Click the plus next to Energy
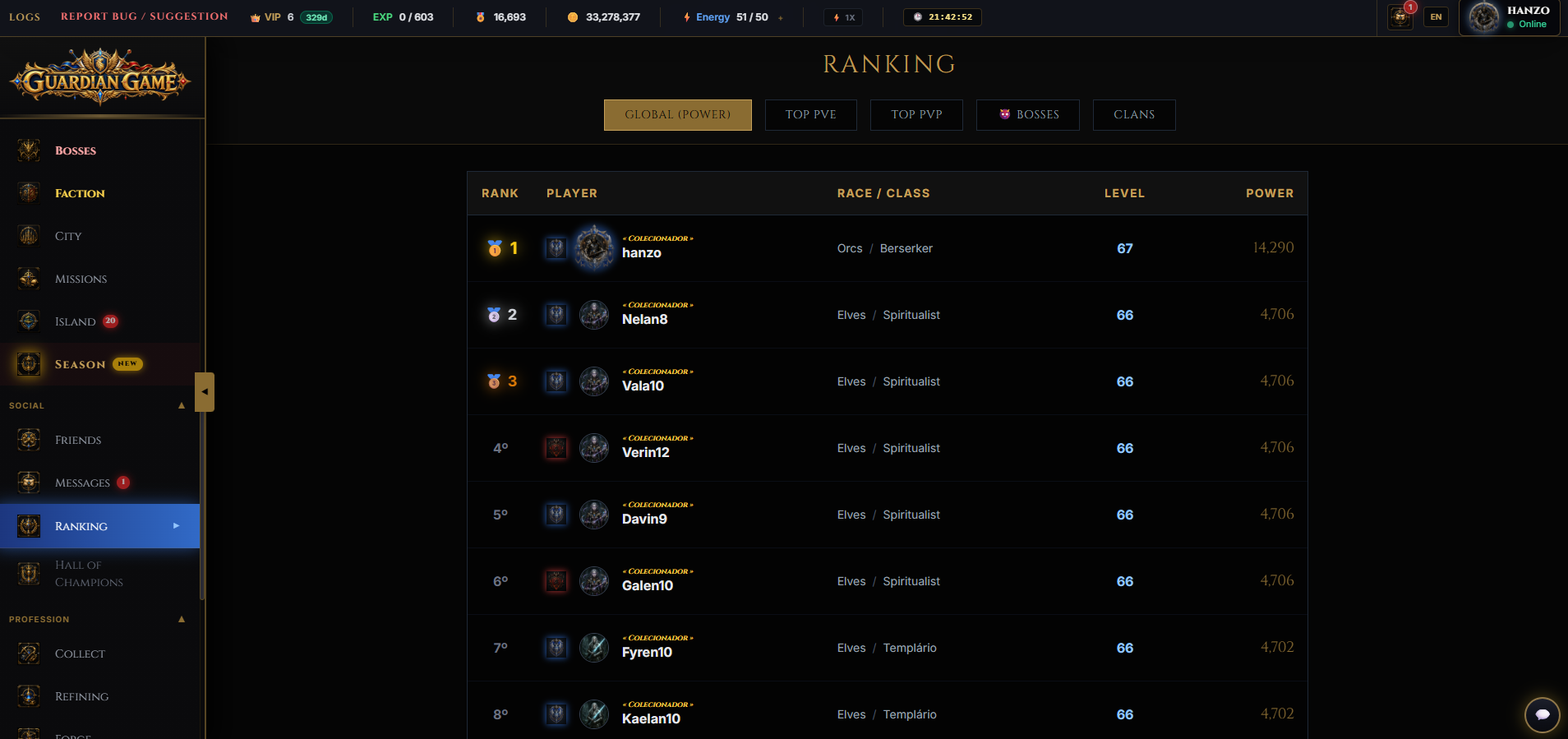The height and width of the screenshot is (739, 1568). (780, 17)
